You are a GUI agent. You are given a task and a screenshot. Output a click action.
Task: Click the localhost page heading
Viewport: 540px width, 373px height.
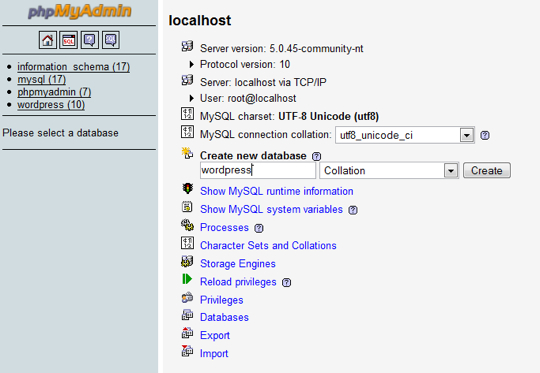point(200,21)
